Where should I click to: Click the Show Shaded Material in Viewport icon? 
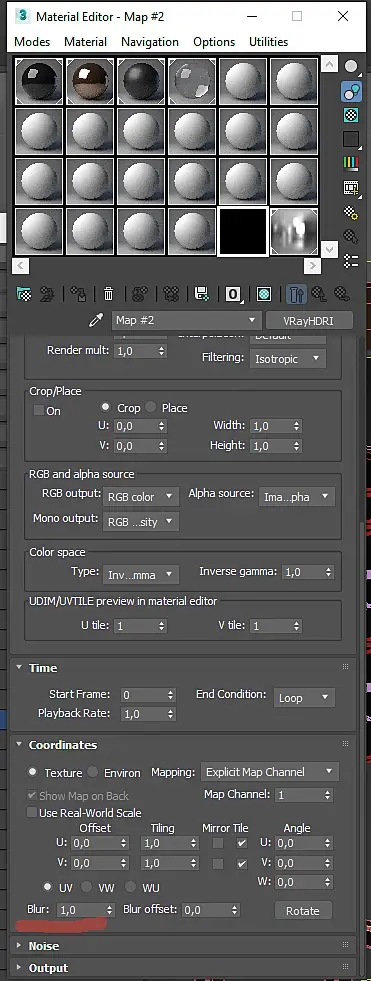pos(264,293)
